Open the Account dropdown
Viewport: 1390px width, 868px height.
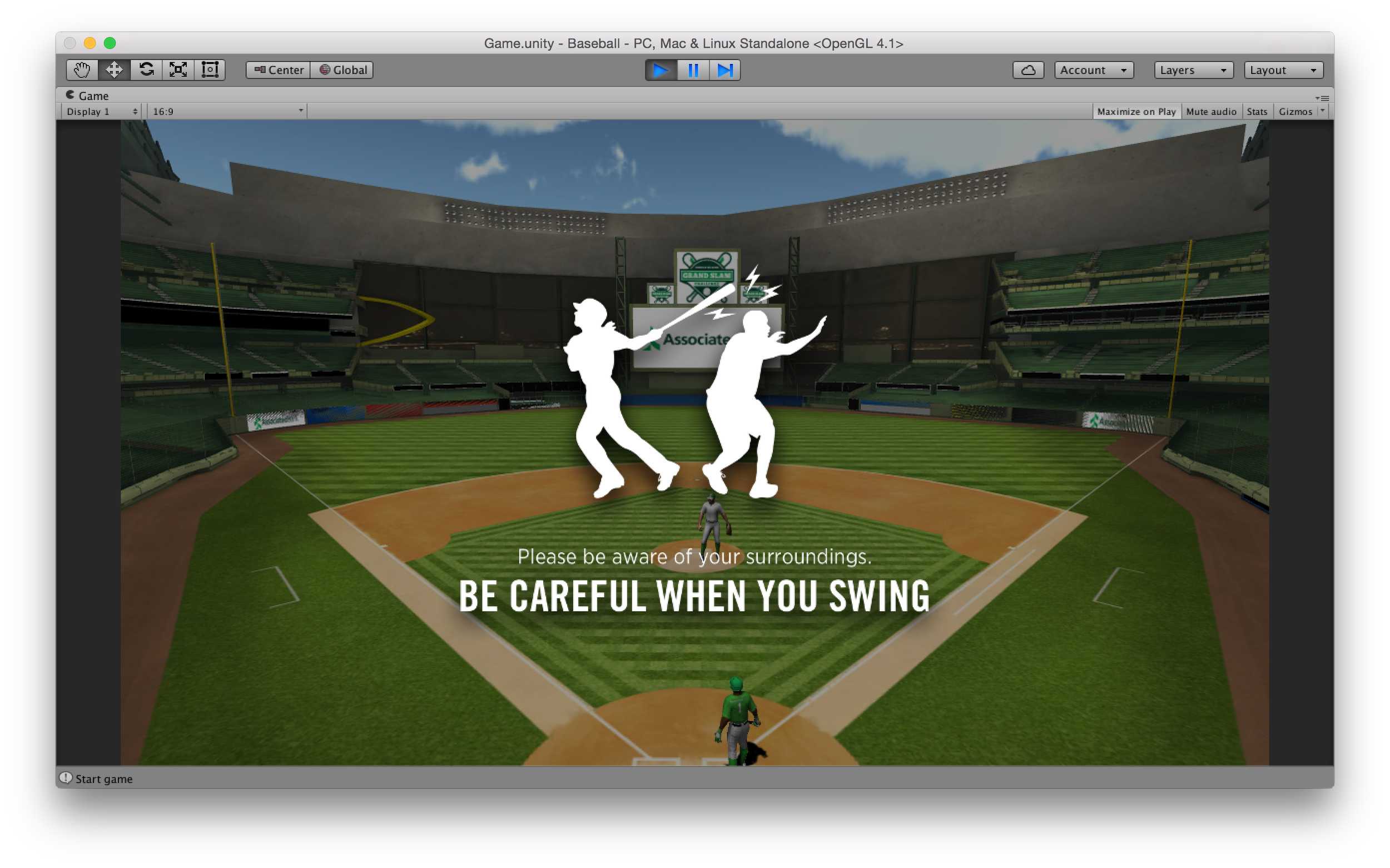pyautogui.click(x=1093, y=70)
